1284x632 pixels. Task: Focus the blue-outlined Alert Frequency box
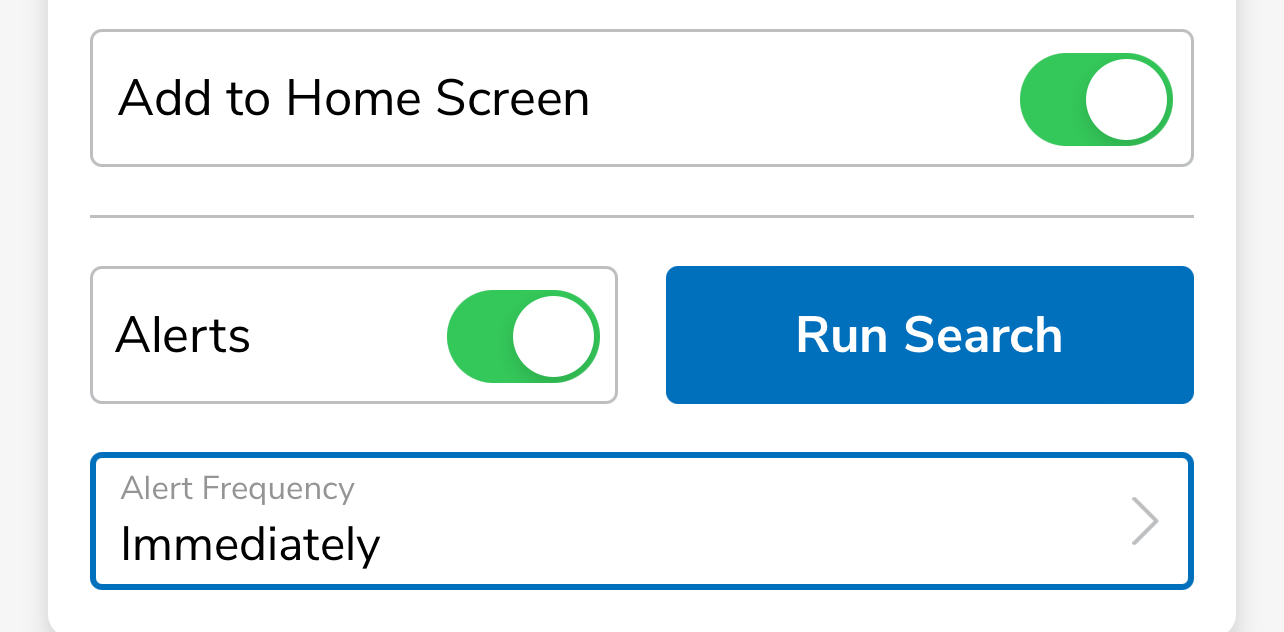click(642, 521)
